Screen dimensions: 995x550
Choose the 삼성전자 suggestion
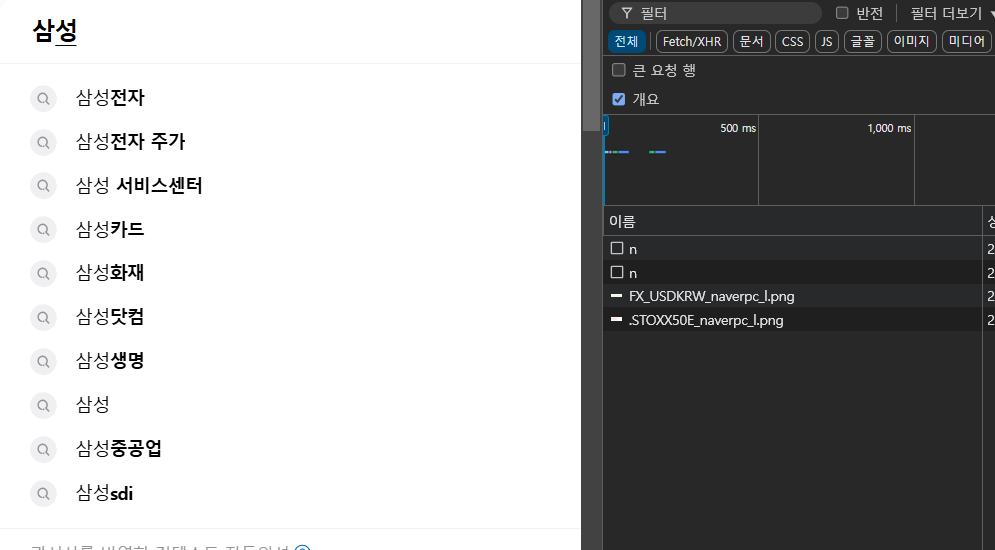point(110,98)
